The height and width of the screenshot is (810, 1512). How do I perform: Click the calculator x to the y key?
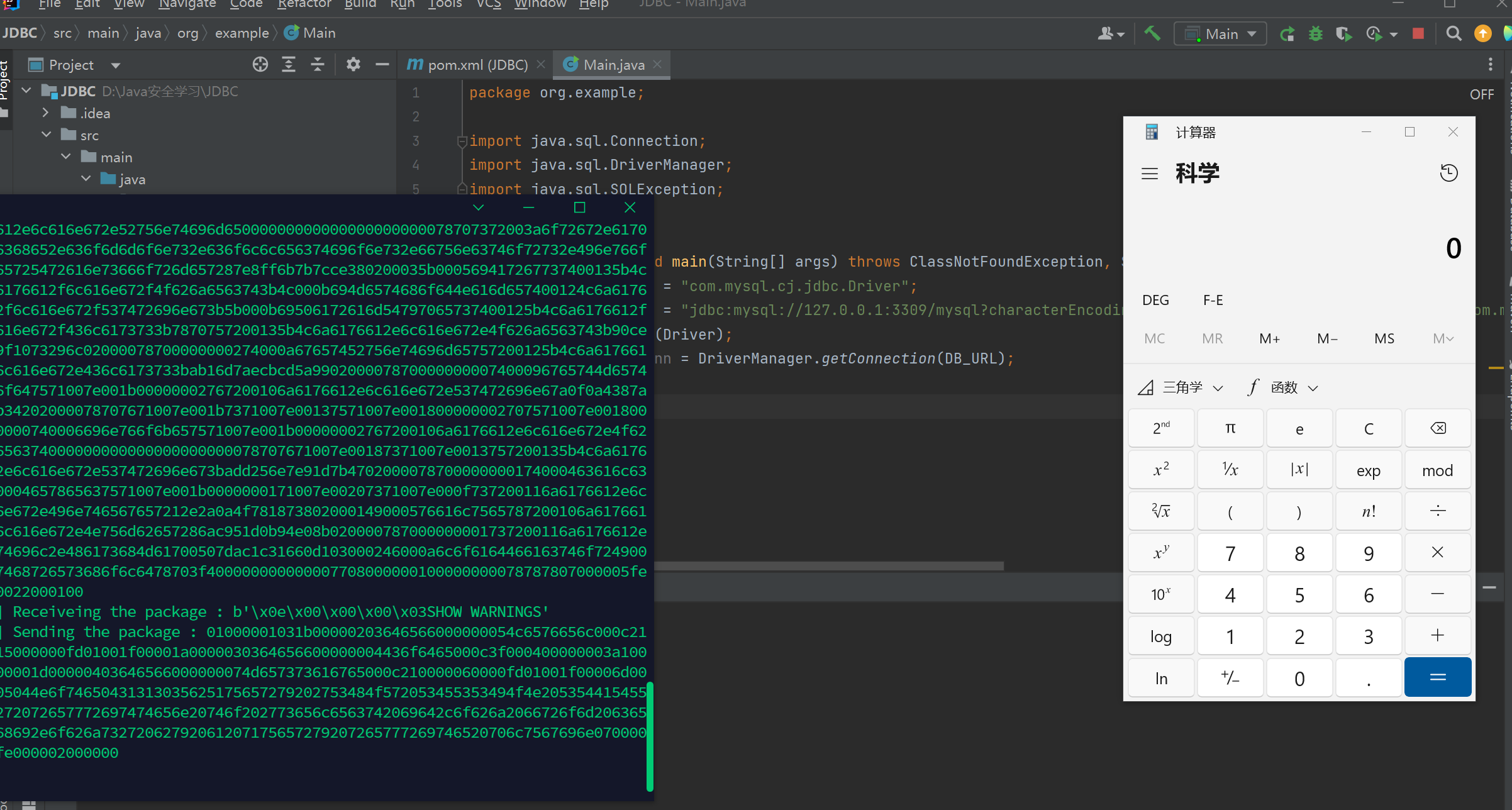click(1161, 553)
